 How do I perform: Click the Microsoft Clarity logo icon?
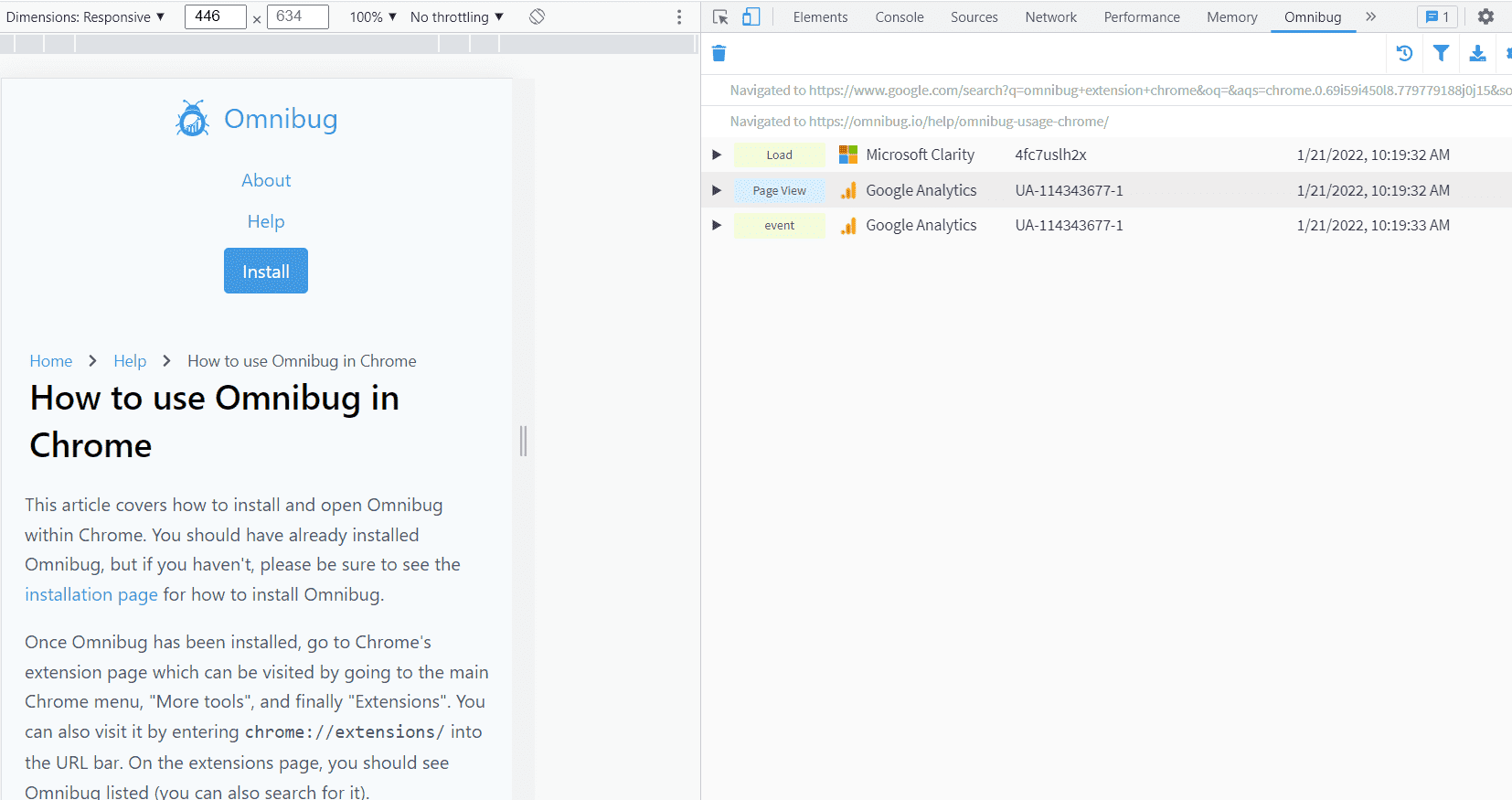[848, 155]
